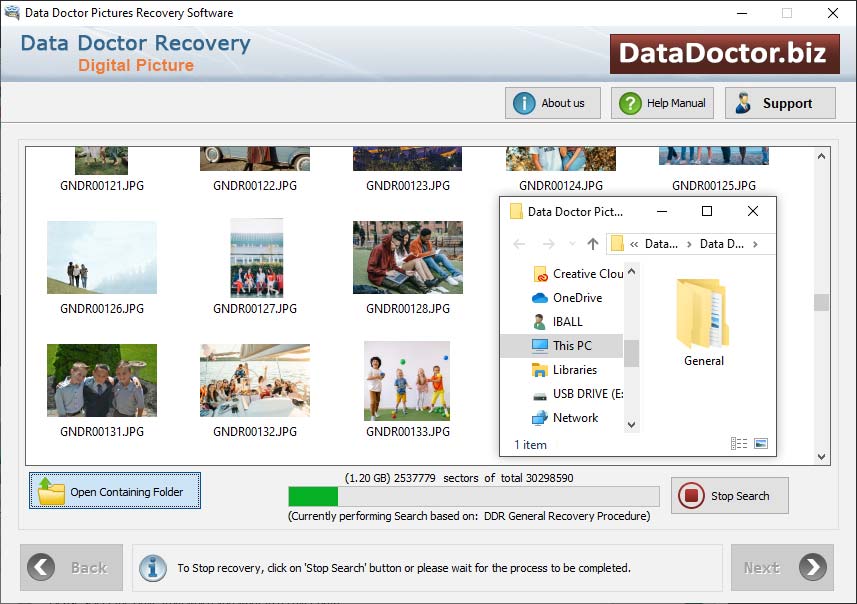Open the Libraries folder

571,370
